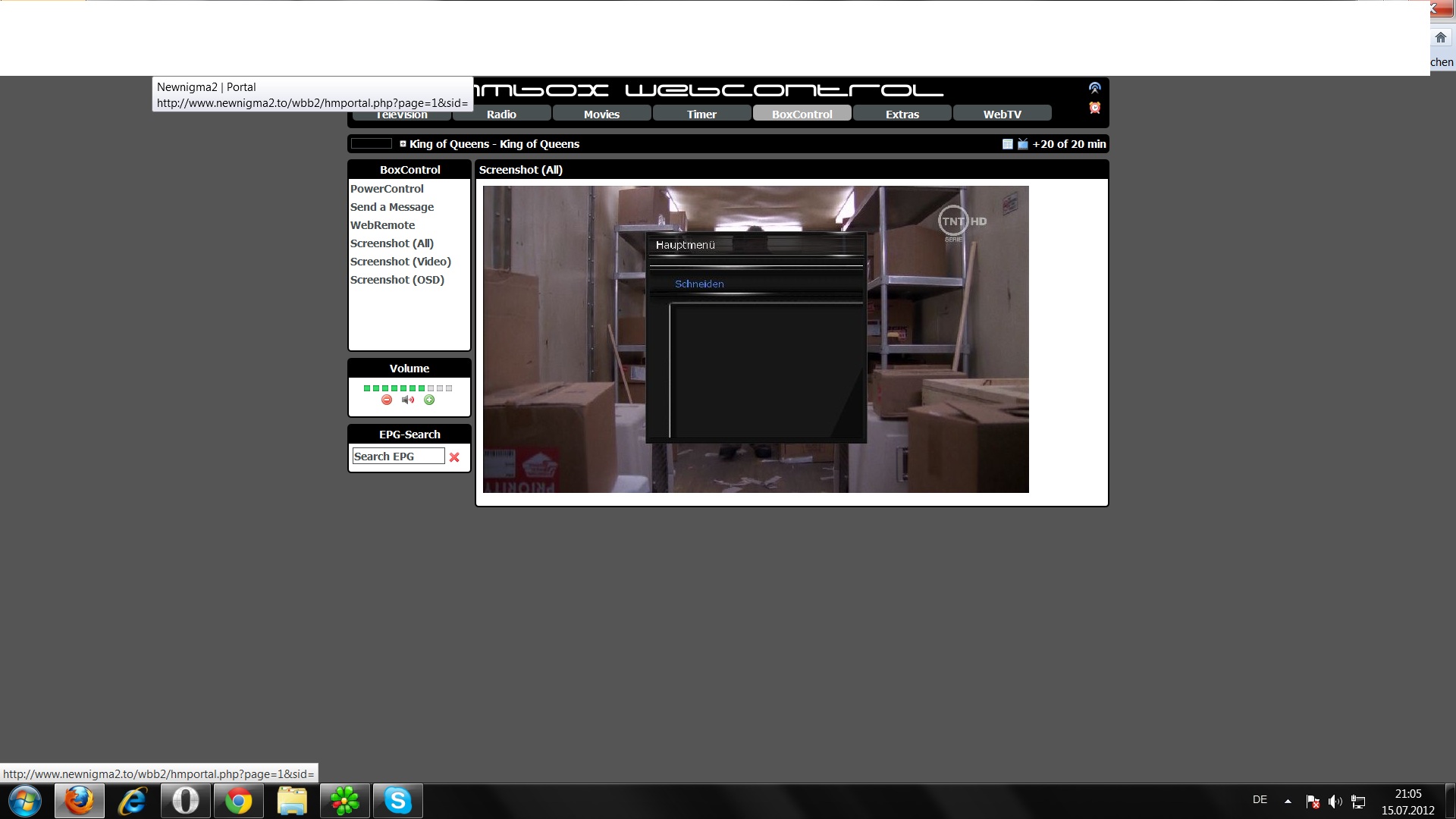Click the Send a Message link
1456x819 pixels.
click(392, 207)
